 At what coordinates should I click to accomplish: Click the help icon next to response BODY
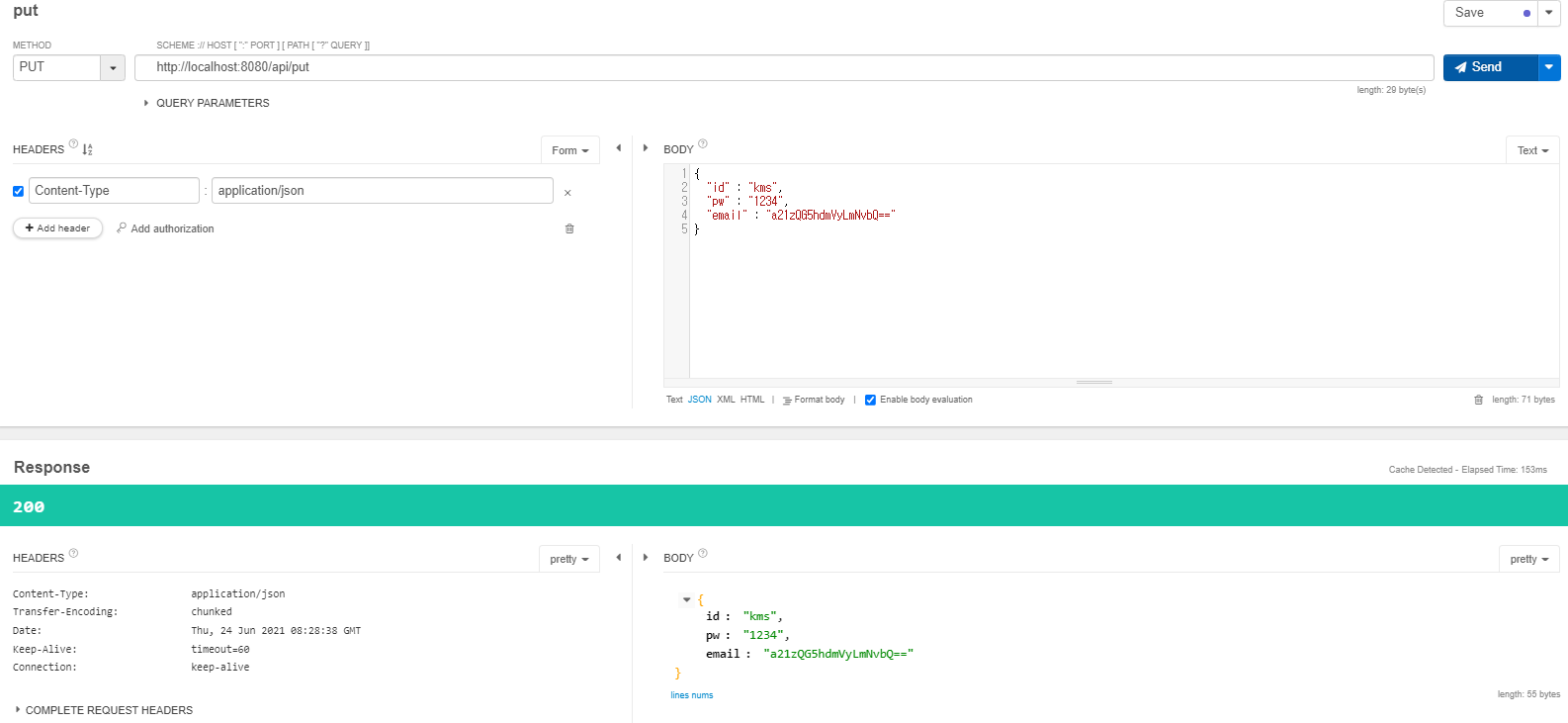point(703,554)
